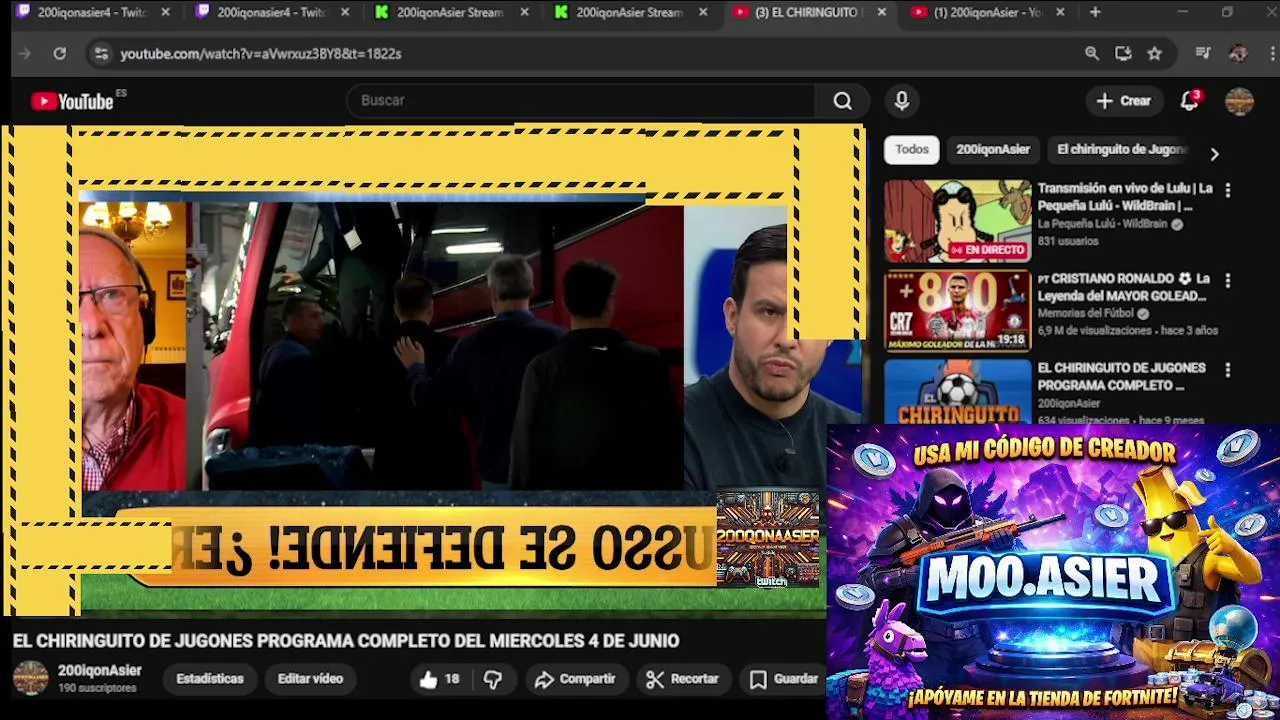Open a new browser tab
The height and width of the screenshot is (720, 1280).
point(1095,12)
